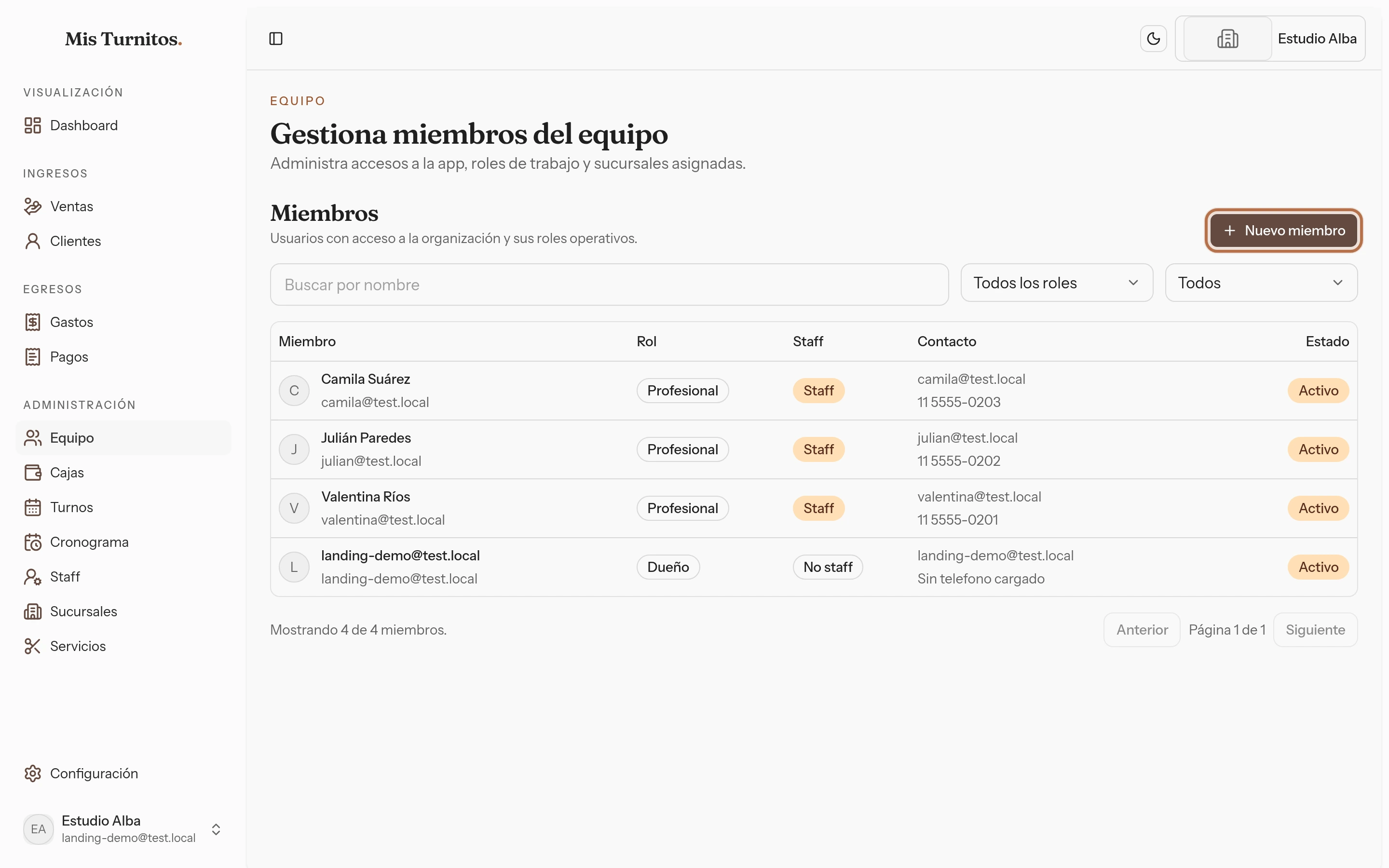Click the Turnos calendar icon
This screenshot has height=868, width=1389.
pyautogui.click(x=33, y=507)
